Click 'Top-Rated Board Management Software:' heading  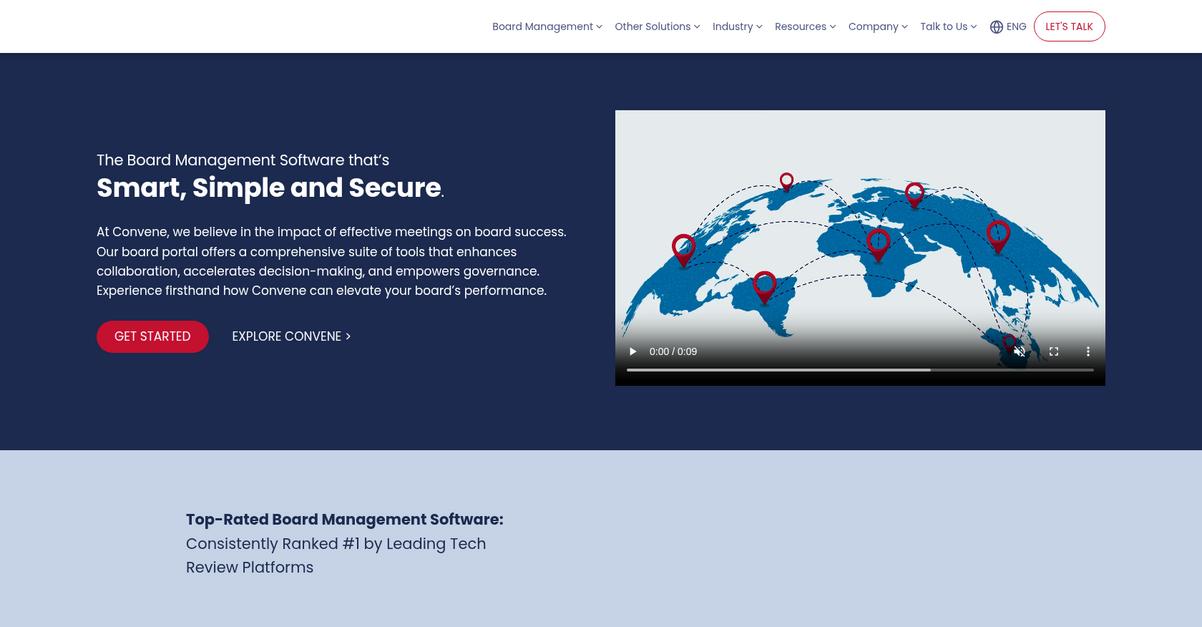(x=345, y=519)
